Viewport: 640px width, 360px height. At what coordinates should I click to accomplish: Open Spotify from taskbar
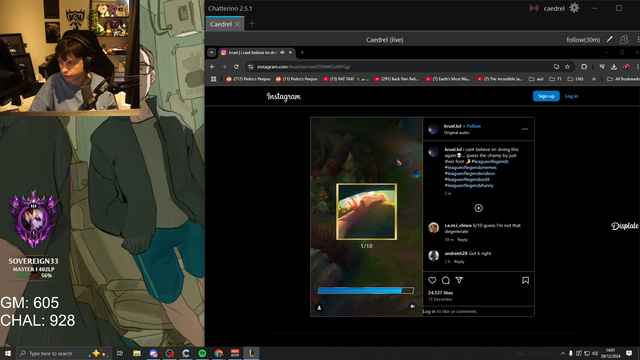(202, 353)
